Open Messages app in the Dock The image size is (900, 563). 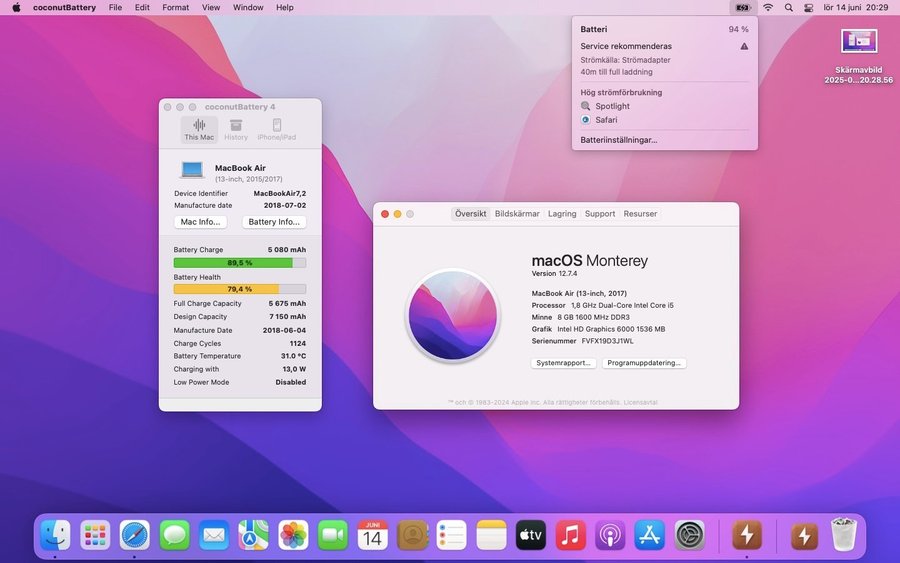[174, 535]
